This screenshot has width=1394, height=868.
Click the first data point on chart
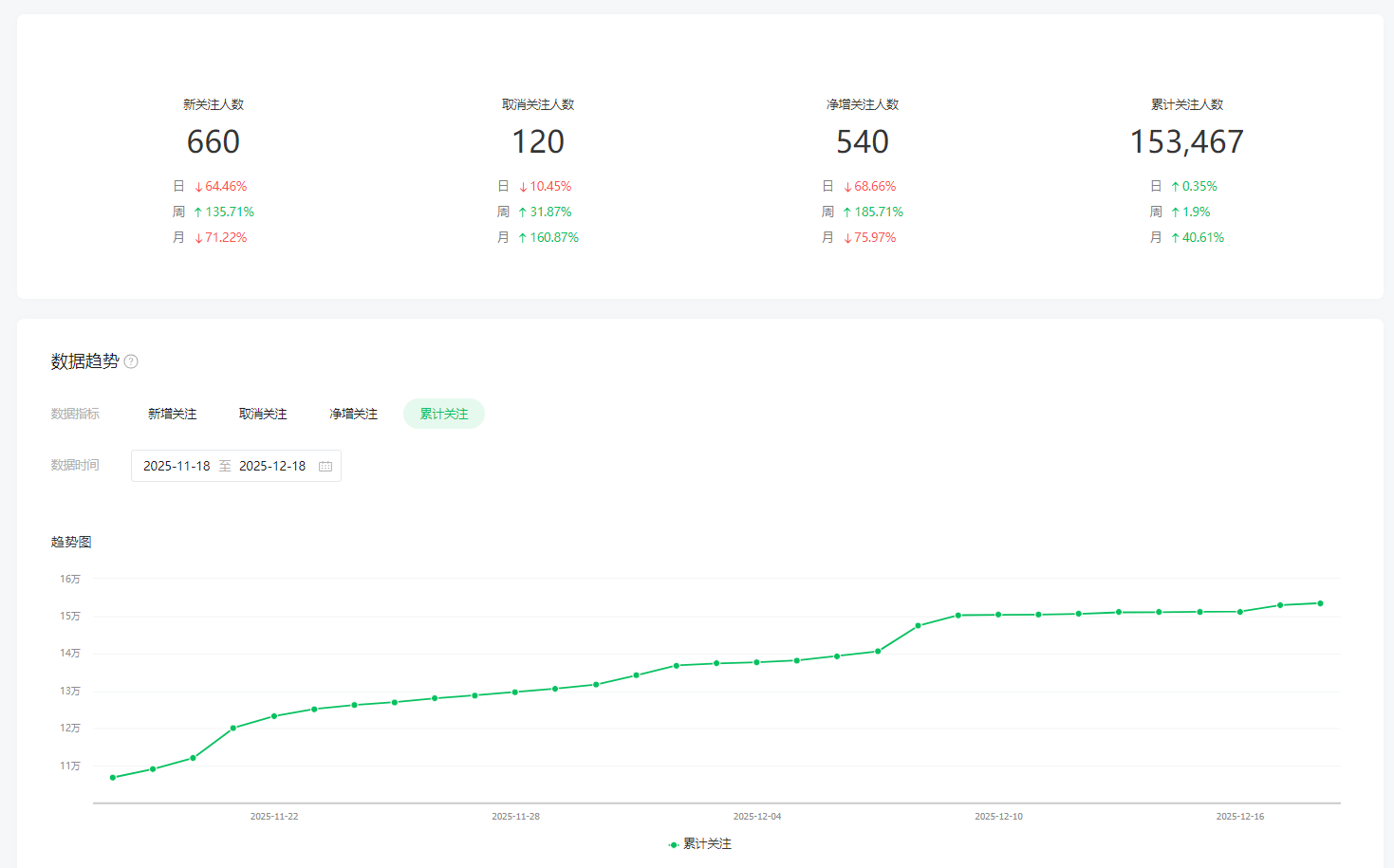point(113,778)
